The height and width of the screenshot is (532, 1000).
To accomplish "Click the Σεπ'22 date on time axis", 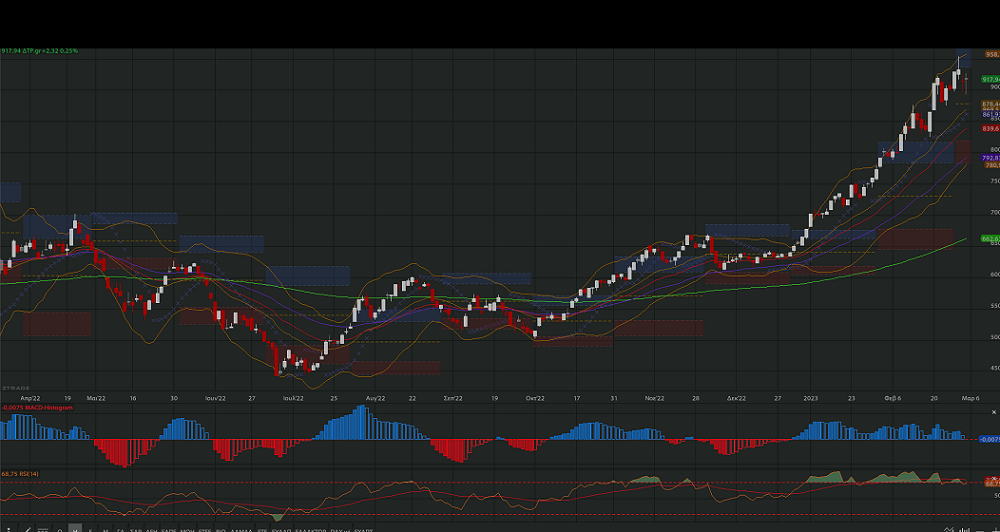I will click(x=453, y=398).
